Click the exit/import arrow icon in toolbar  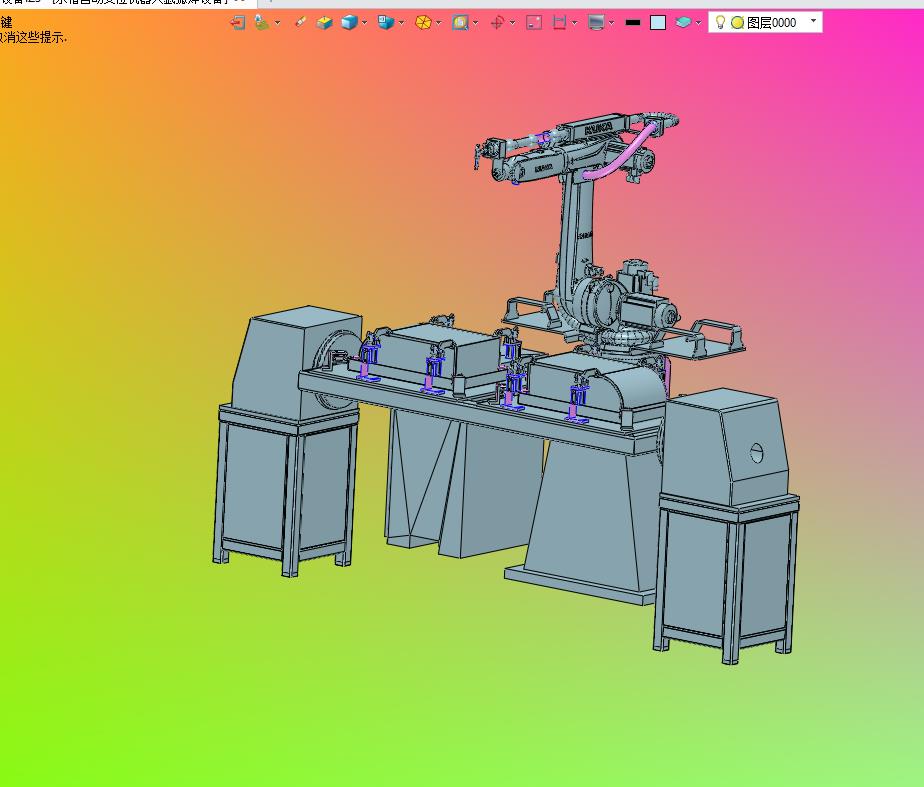pyautogui.click(x=238, y=22)
